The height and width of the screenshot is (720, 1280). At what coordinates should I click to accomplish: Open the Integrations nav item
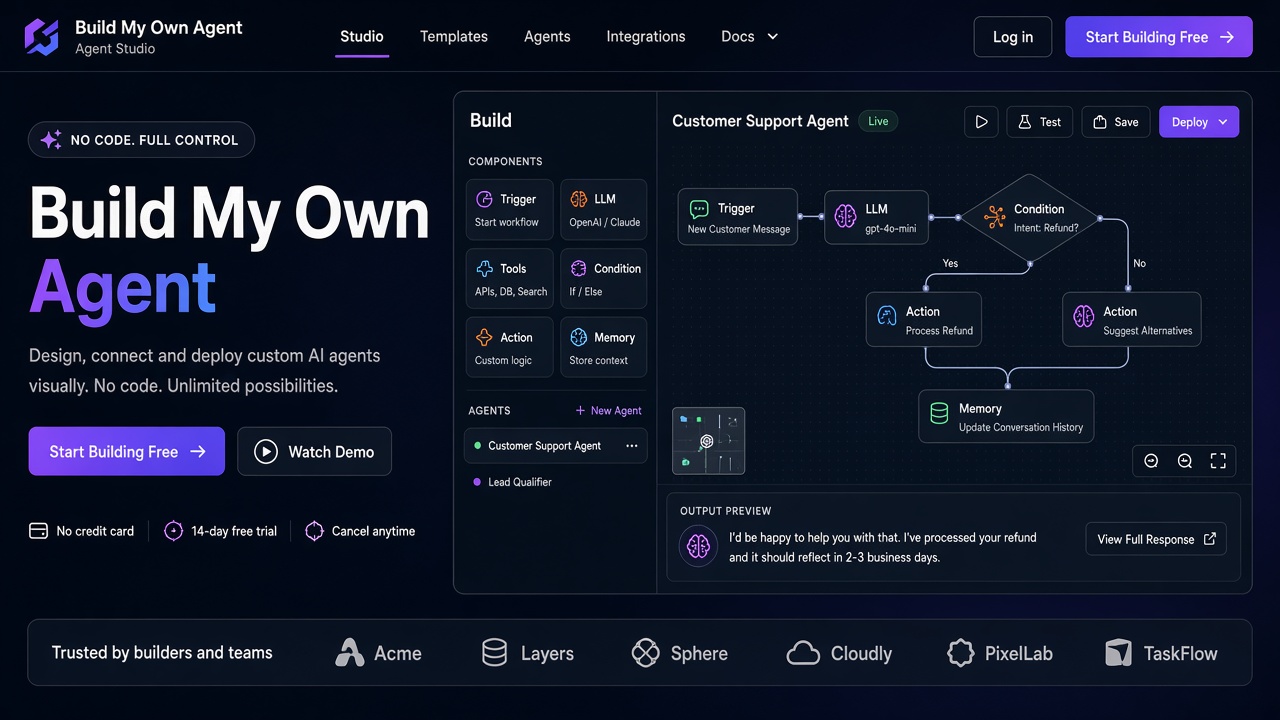(x=646, y=36)
